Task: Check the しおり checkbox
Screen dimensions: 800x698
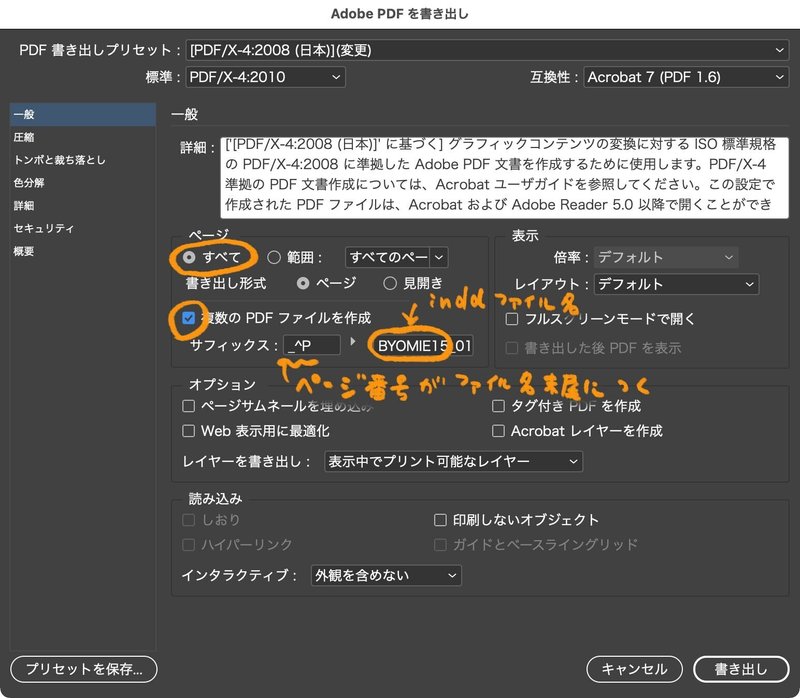Action: point(189,520)
